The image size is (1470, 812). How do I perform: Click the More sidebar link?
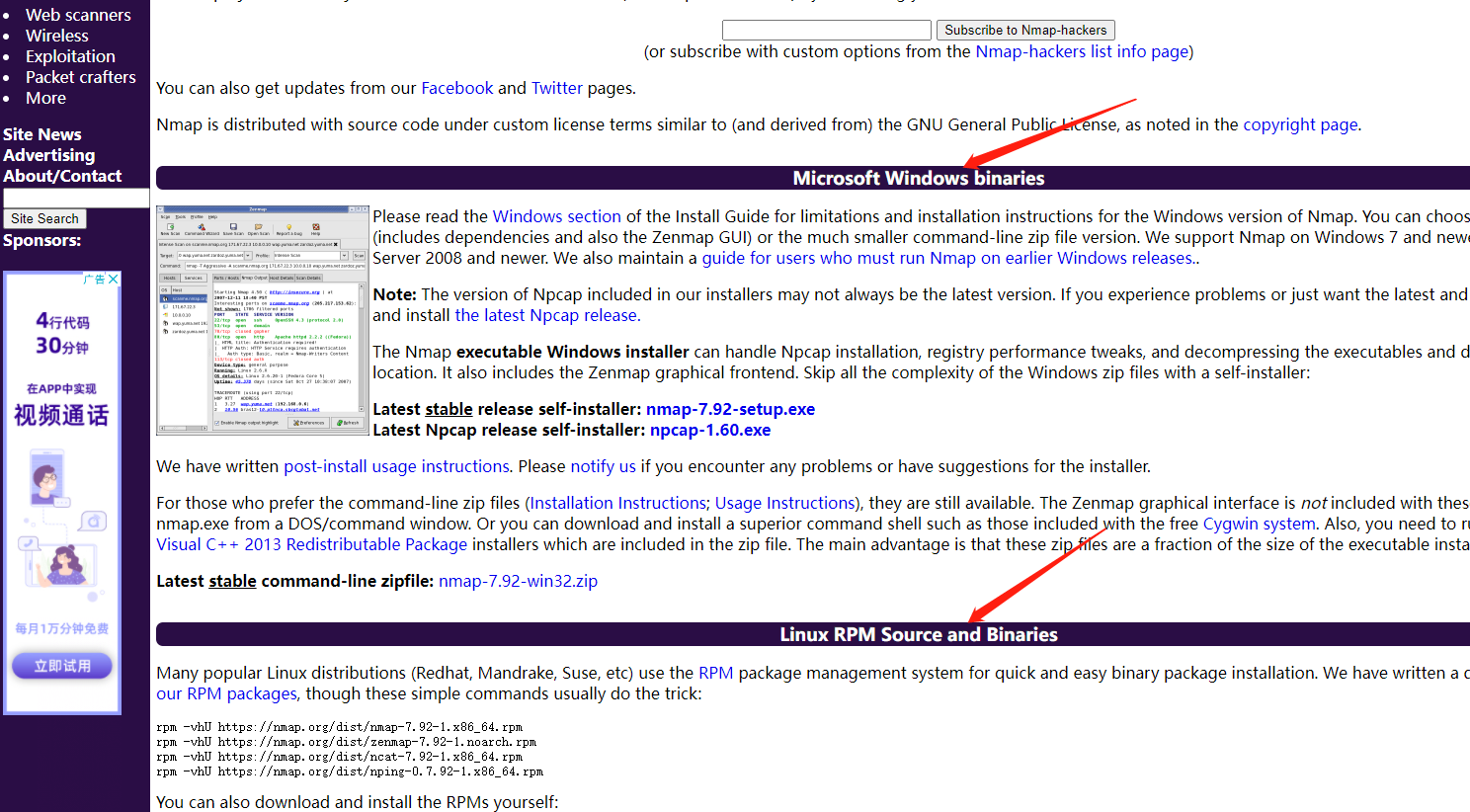click(x=45, y=98)
